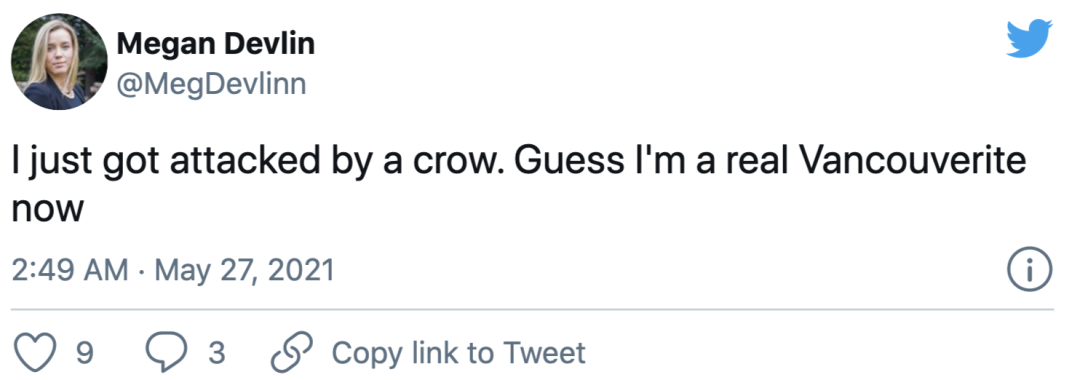Image resolution: width=1080 pixels, height=380 pixels.
Task: Open the 2:49 AM time portion
Action: tap(70, 271)
